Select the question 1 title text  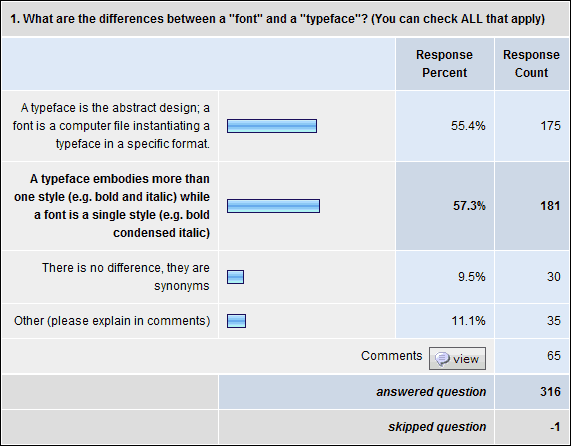(277, 19)
